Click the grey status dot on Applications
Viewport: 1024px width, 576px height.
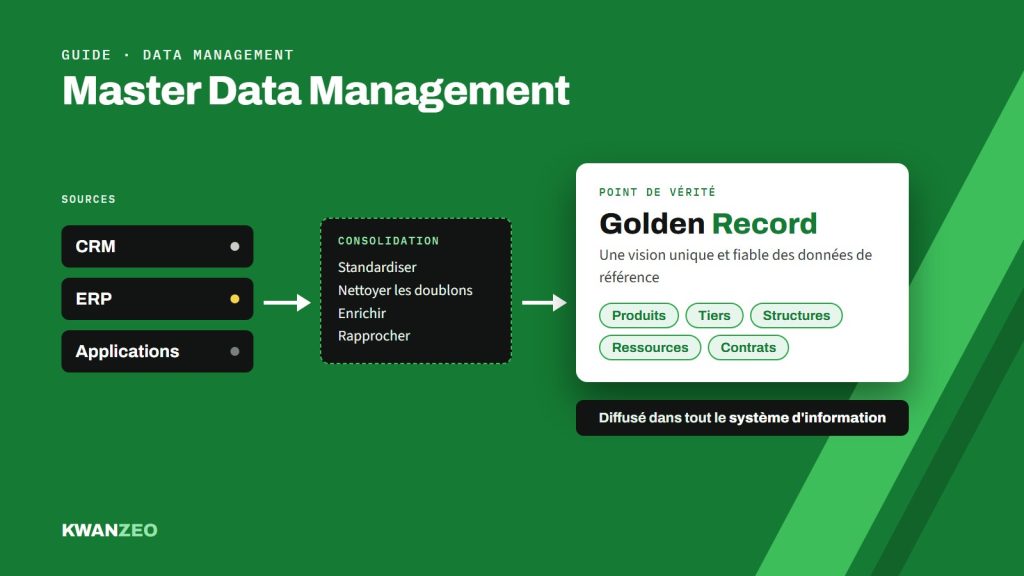click(234, 351)
